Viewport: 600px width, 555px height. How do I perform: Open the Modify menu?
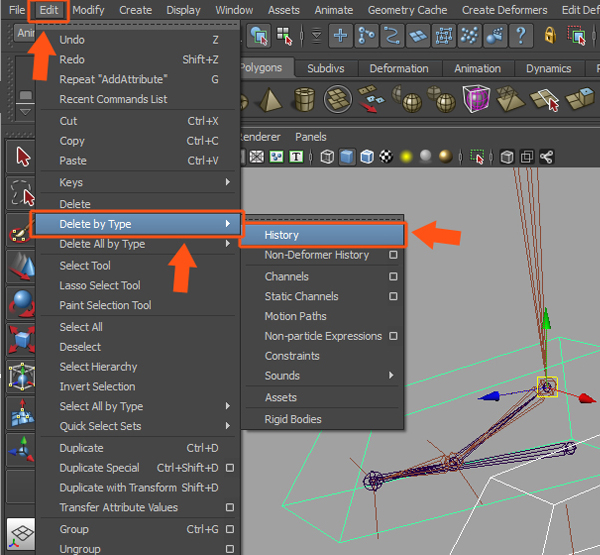pos(88,10)
